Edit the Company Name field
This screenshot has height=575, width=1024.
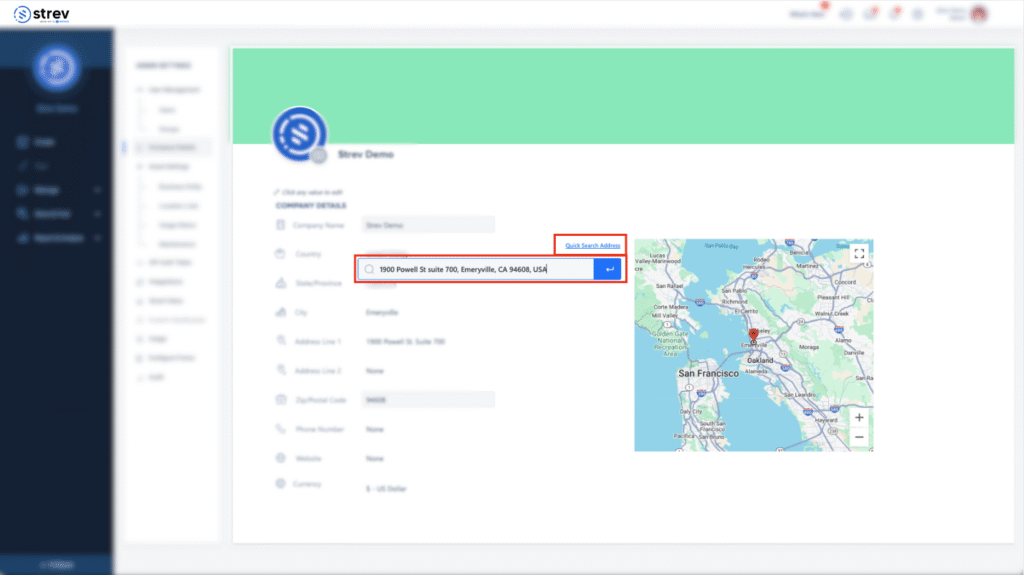[428, 226]
